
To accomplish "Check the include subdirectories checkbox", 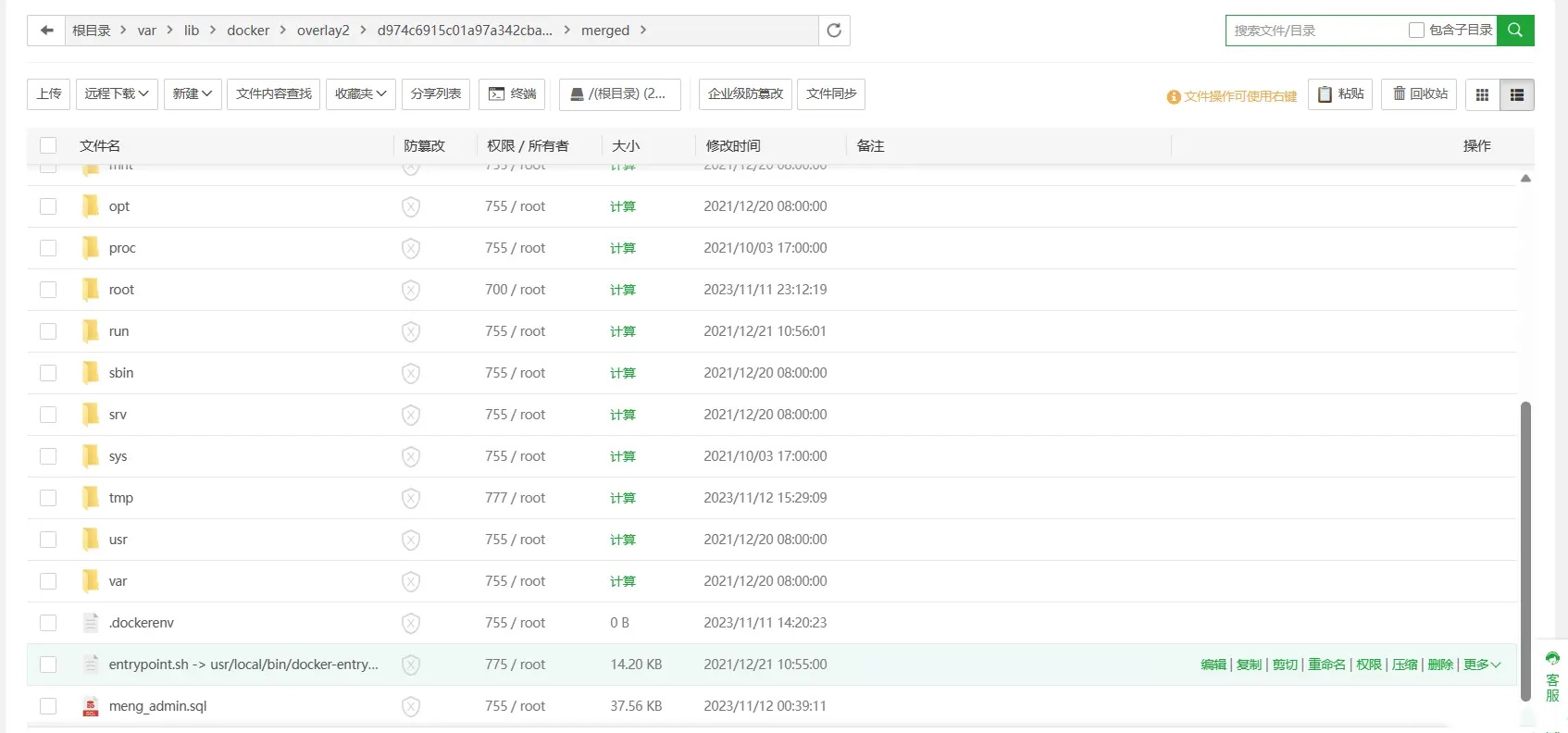I will point(1416,31).
